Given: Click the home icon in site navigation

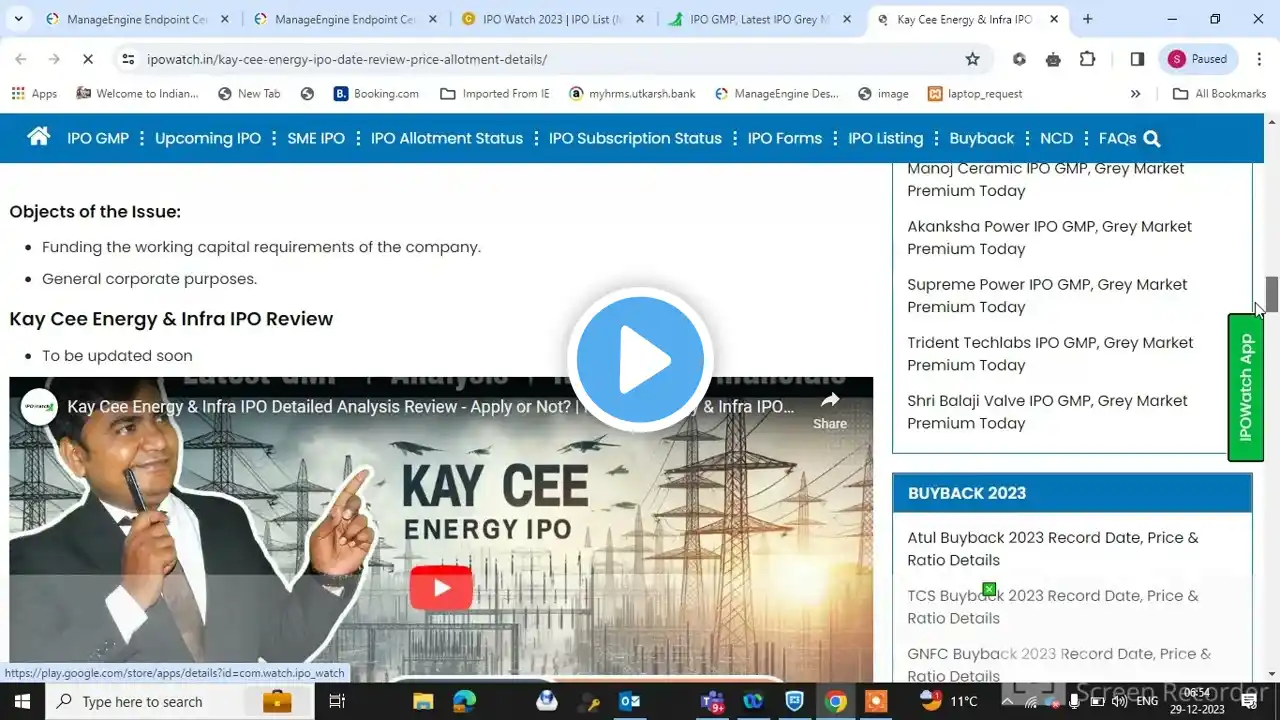Looking at the screenshot, I should 39,137.
